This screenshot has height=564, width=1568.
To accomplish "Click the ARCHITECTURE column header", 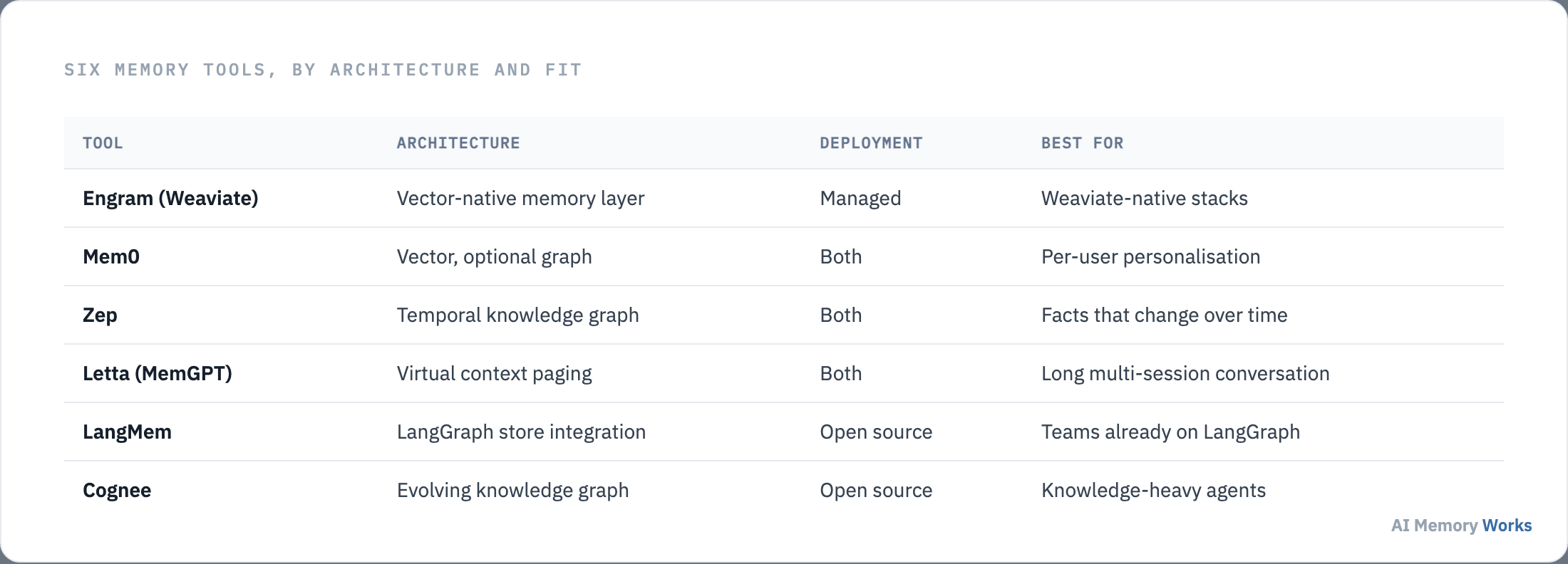I will (x=458, y=143).
